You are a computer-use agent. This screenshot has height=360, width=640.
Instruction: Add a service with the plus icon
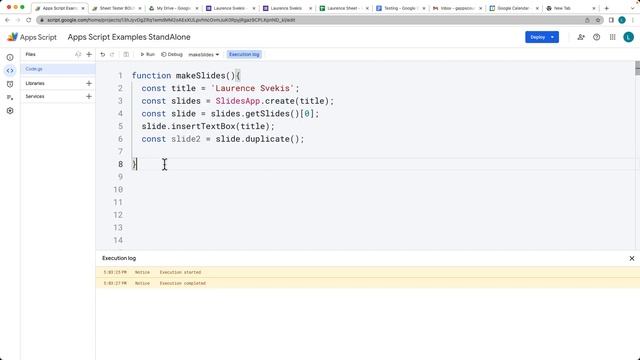pos(89,96)
